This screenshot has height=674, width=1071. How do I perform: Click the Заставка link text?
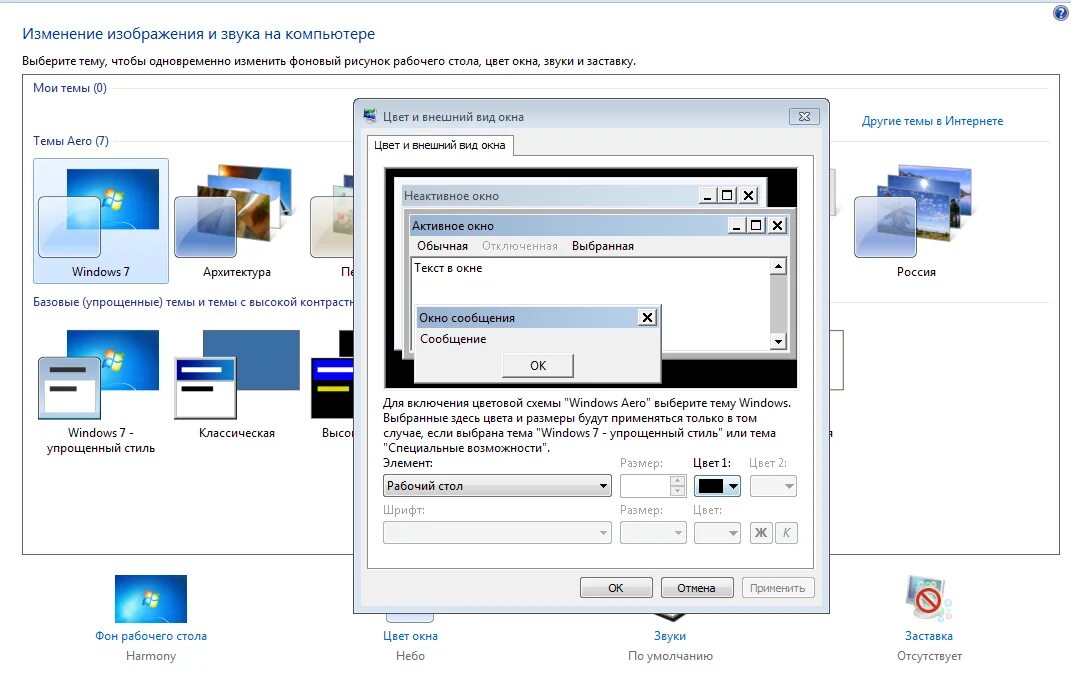[x=929, y=636]
